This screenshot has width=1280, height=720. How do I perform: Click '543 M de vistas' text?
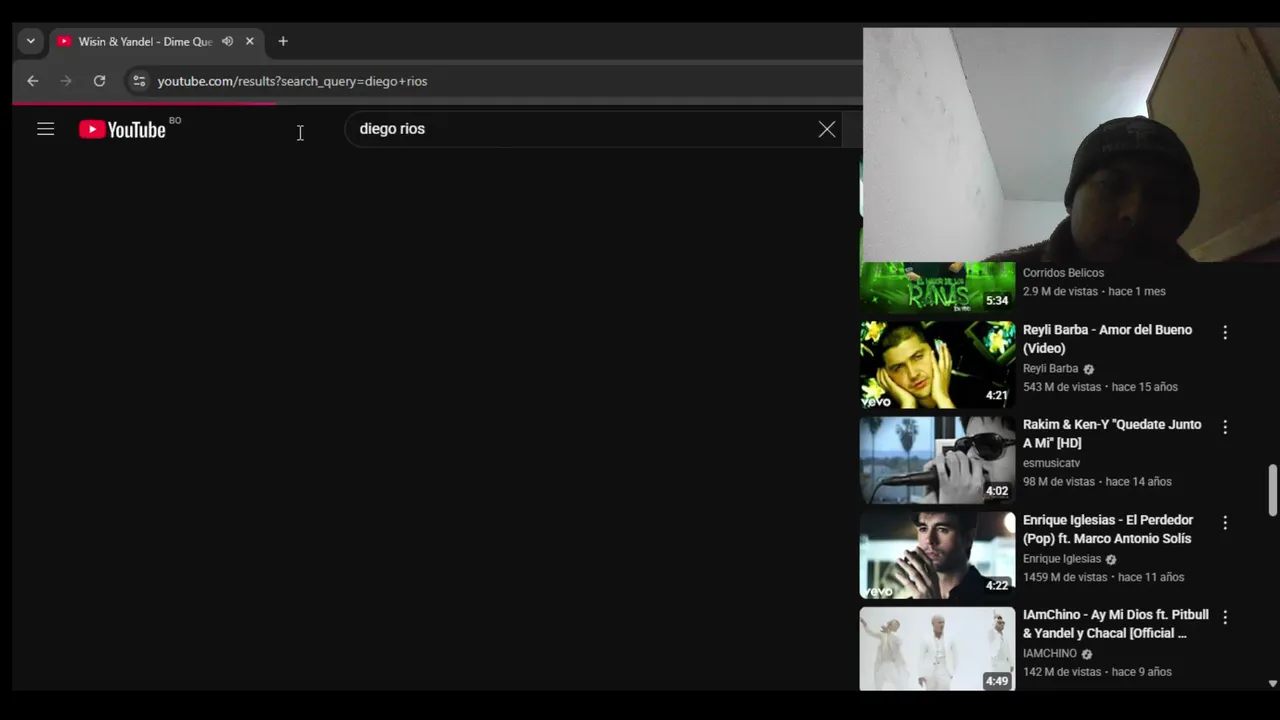[x=1062, y=387]
